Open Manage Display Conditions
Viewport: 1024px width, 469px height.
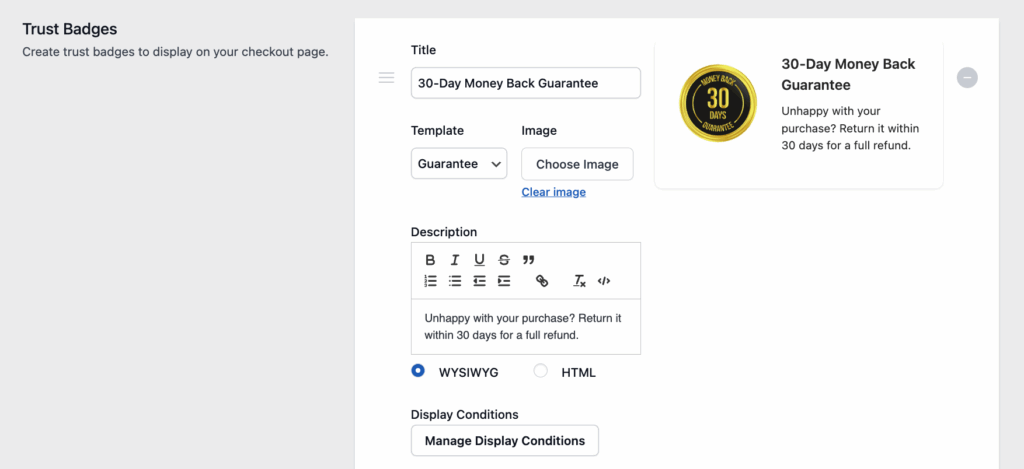(x=505, y=441)
